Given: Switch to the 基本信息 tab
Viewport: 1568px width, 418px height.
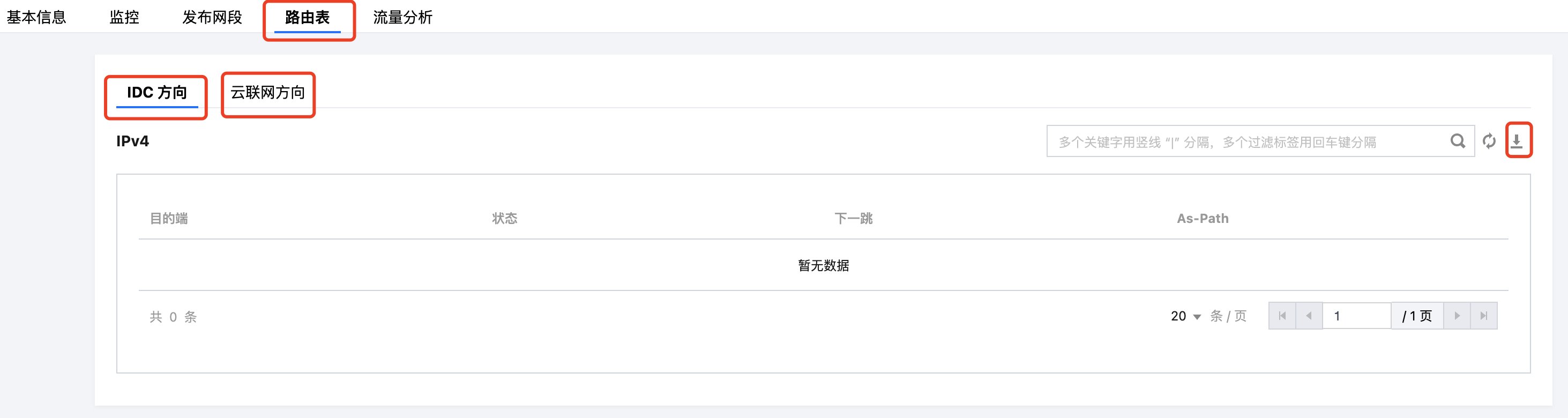Looking at the screenshot, I should point(36,17).
